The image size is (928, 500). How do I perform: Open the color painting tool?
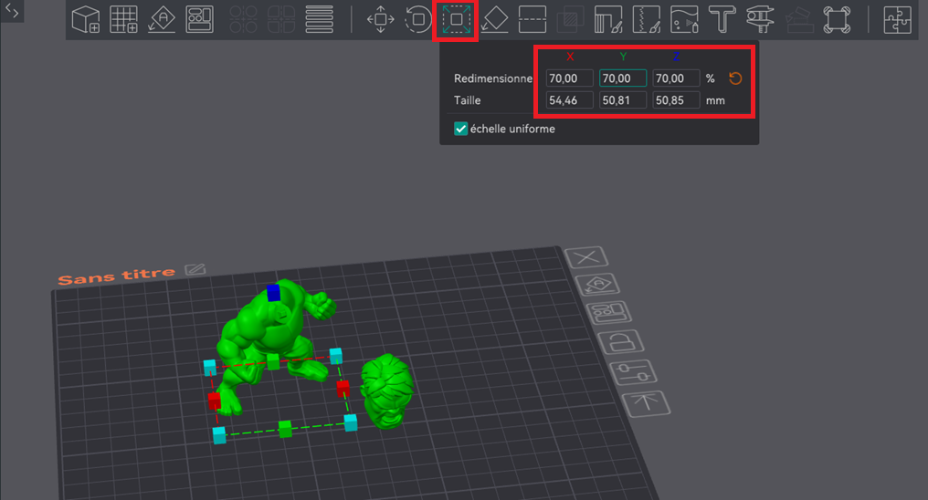pyautogui.click(x=684, y=20)
